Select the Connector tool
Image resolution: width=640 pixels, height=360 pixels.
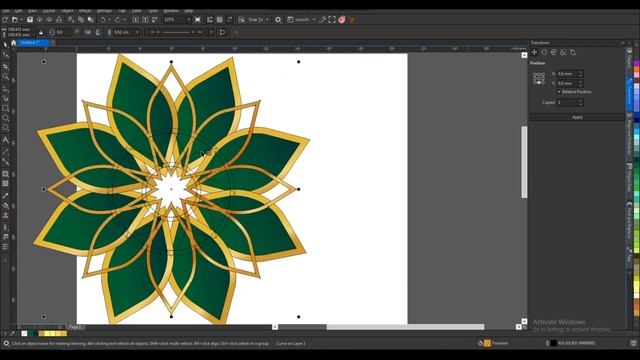click(5, 162)
